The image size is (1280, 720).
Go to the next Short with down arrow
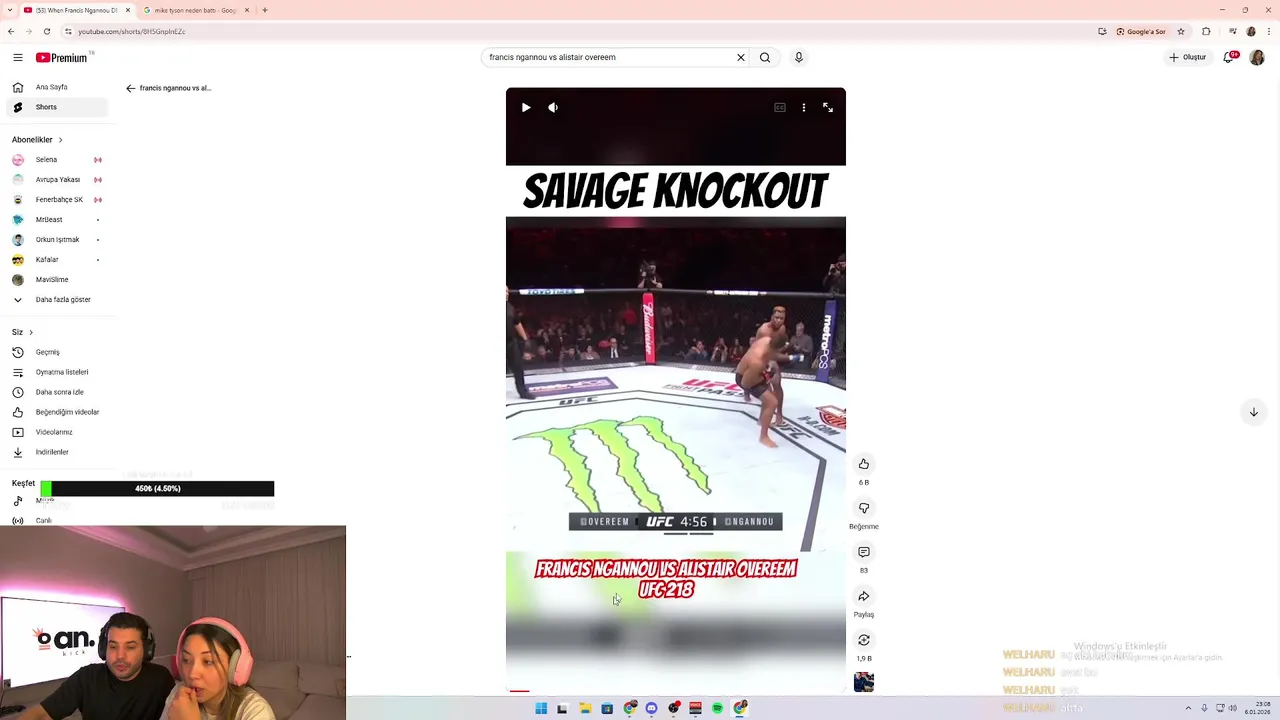pyautogui.click(x=1253, y=412)
